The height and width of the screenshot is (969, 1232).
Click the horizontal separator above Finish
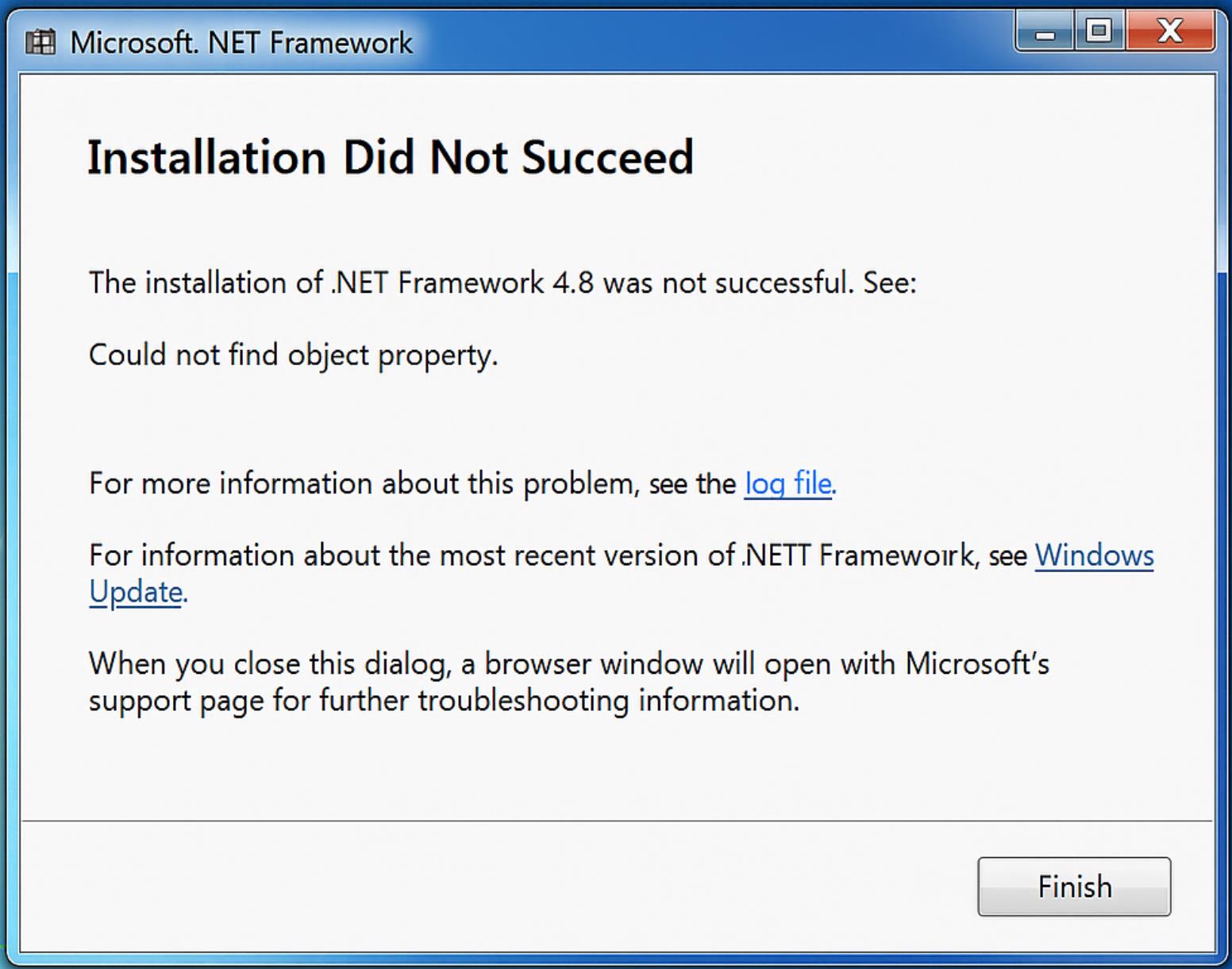(617, 821)
